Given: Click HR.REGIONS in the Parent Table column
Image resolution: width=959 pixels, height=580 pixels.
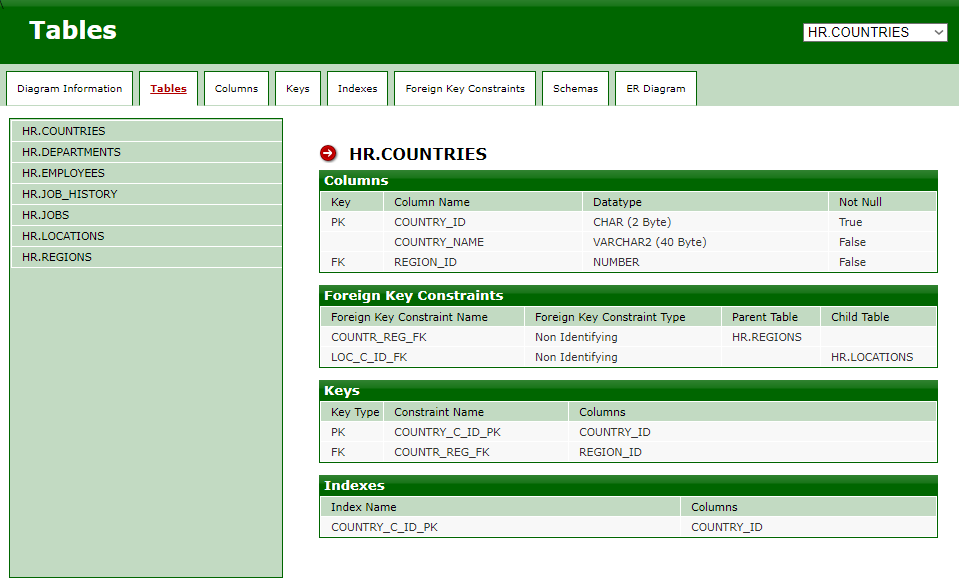Looking at the screenshot, I should [x=766, y=337].
